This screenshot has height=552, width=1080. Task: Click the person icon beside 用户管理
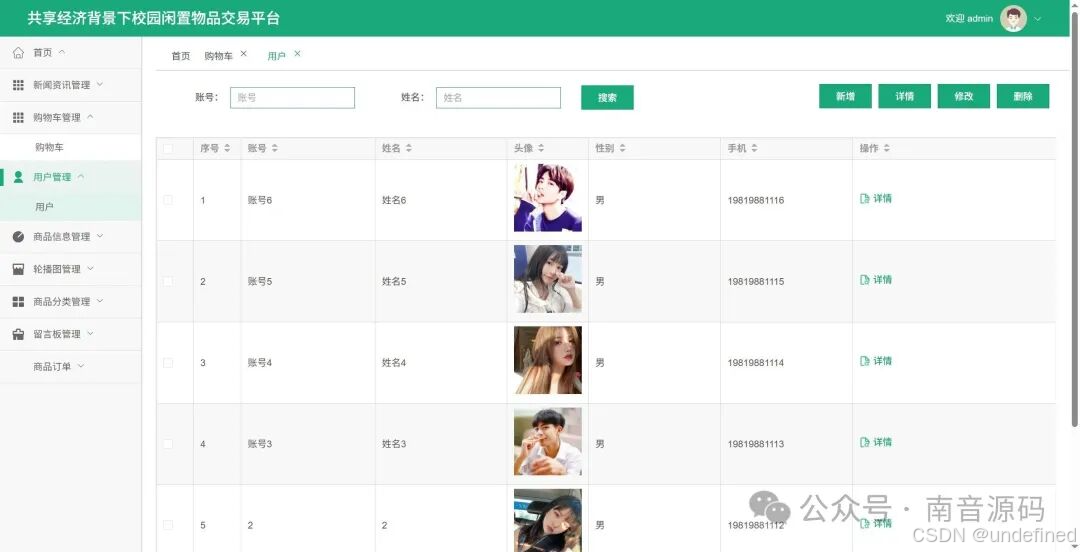click(x=19, y=177)
